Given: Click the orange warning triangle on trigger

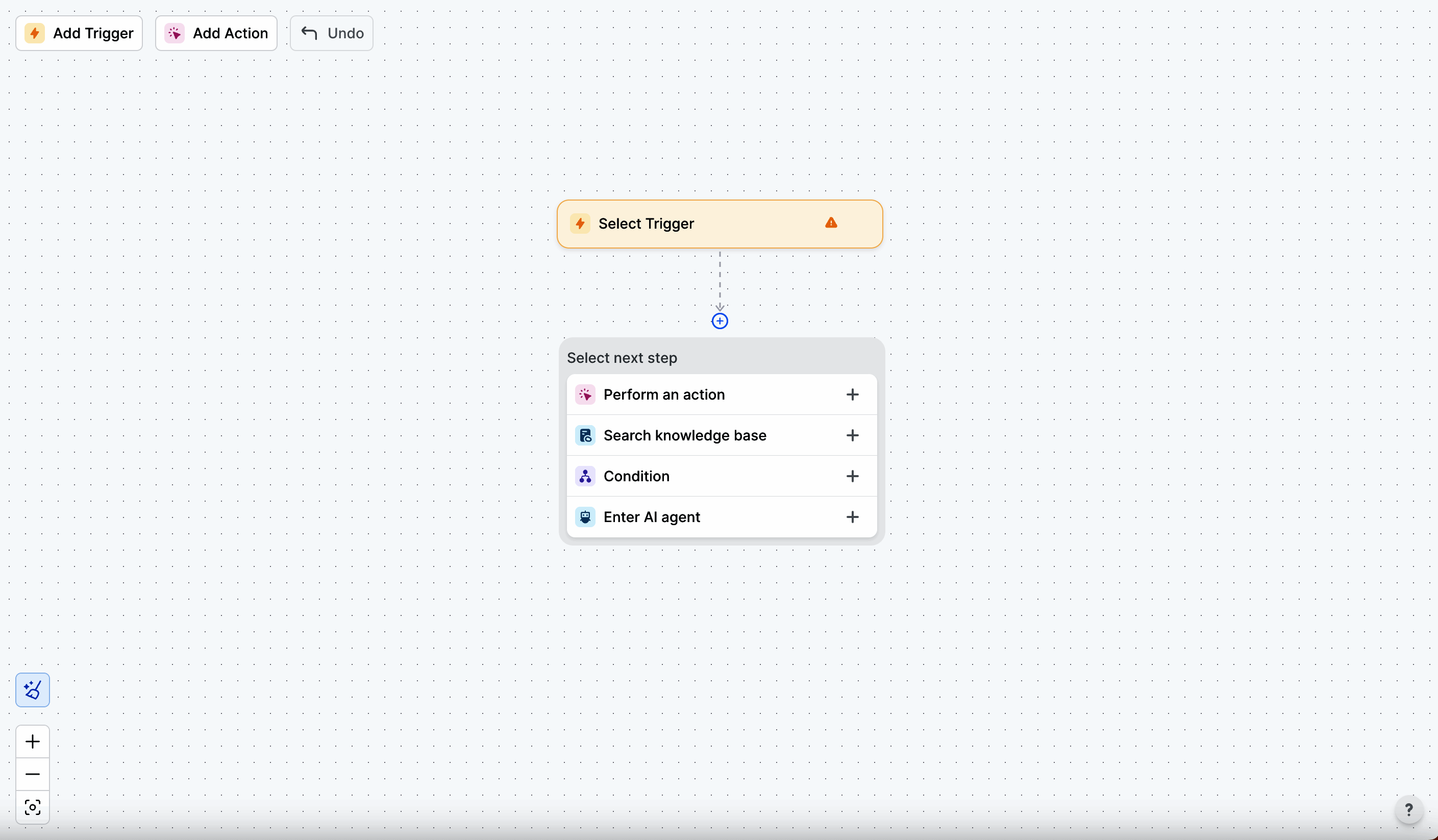Looking at the screenshot, I should (831, 223).
